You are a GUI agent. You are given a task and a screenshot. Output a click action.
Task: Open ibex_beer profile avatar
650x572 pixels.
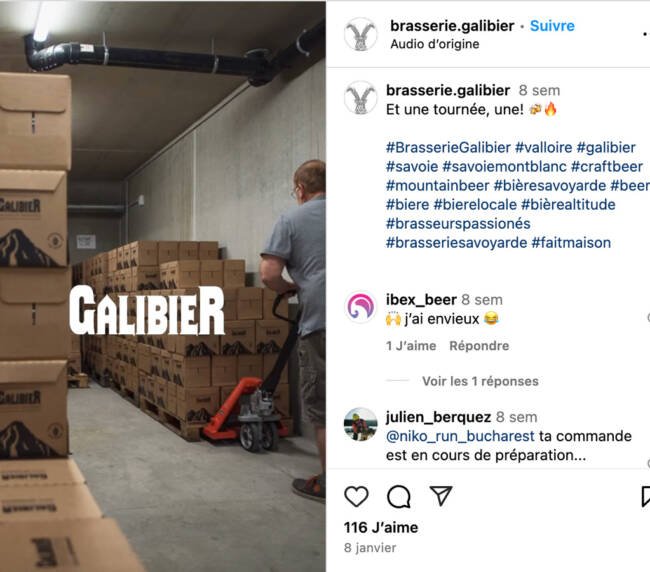(x=361, y=308)
